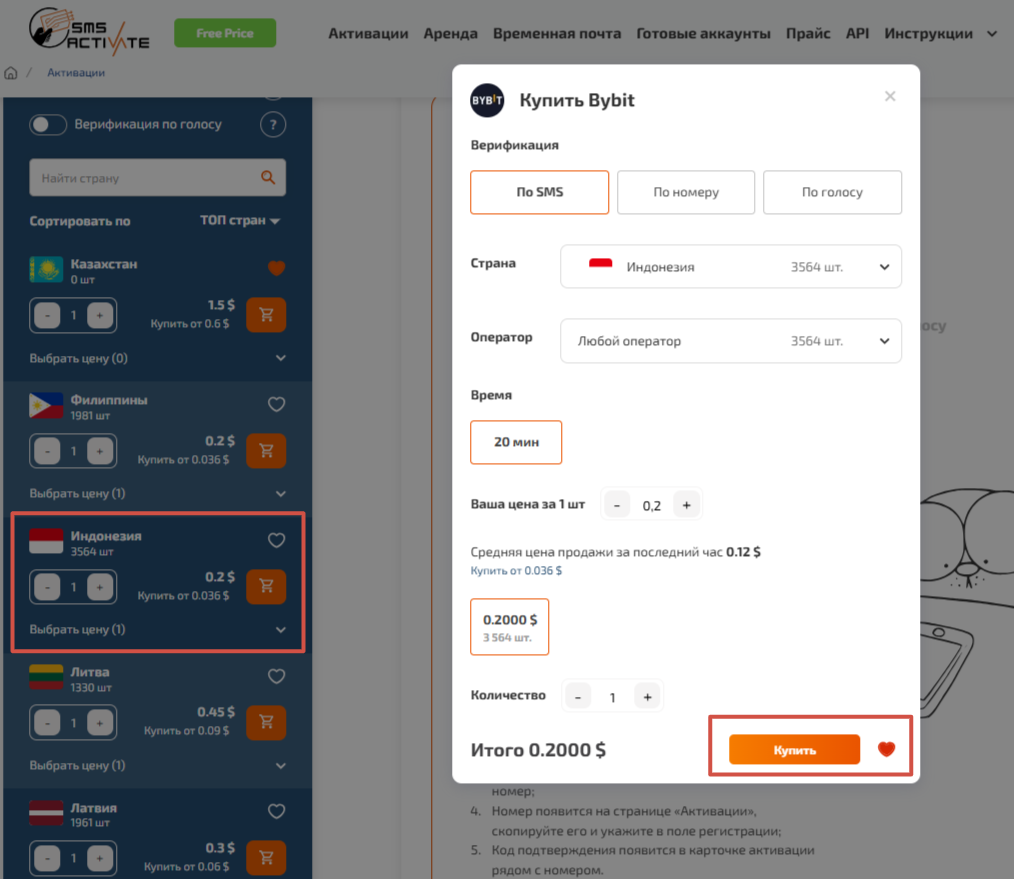
Task: Open Временная почта menu item
Action: 557,34
